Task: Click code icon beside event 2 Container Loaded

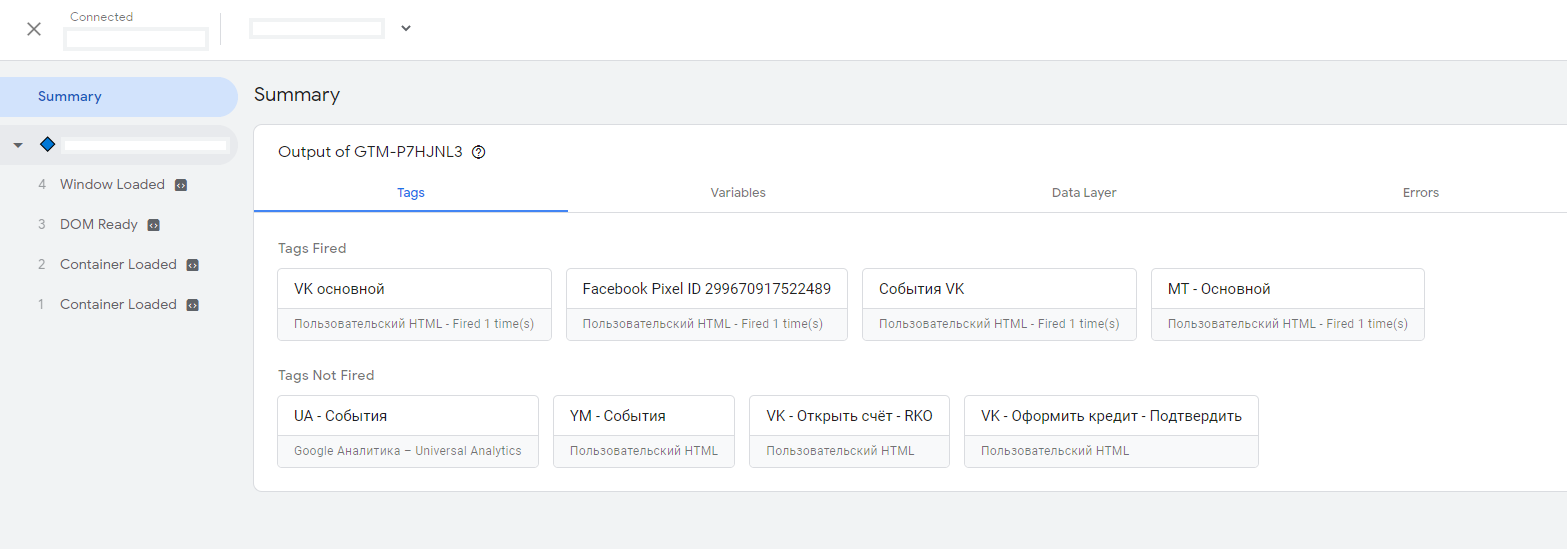Action: pos(193,265)
